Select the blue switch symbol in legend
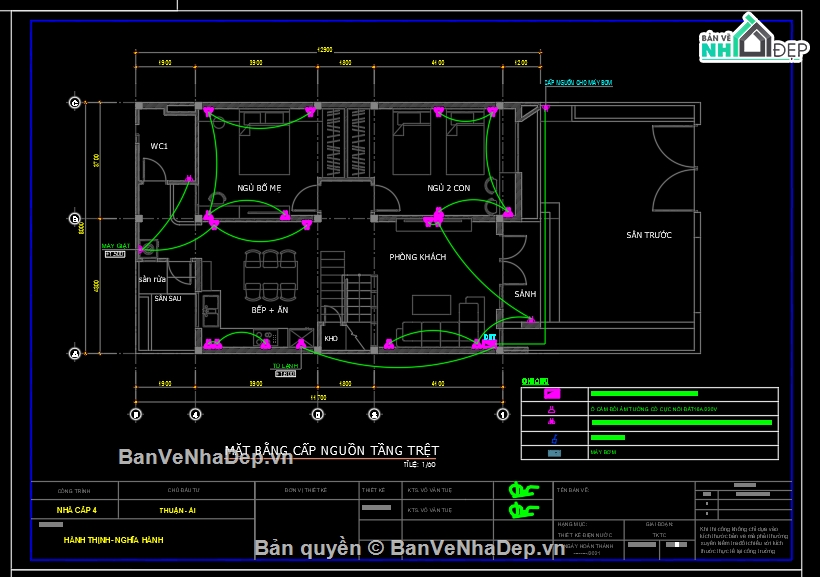The image size is (820, 577). click(554, 438)
